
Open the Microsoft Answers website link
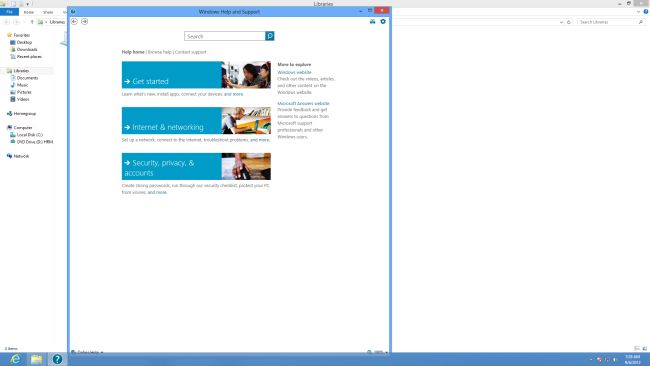coord(303,103)
